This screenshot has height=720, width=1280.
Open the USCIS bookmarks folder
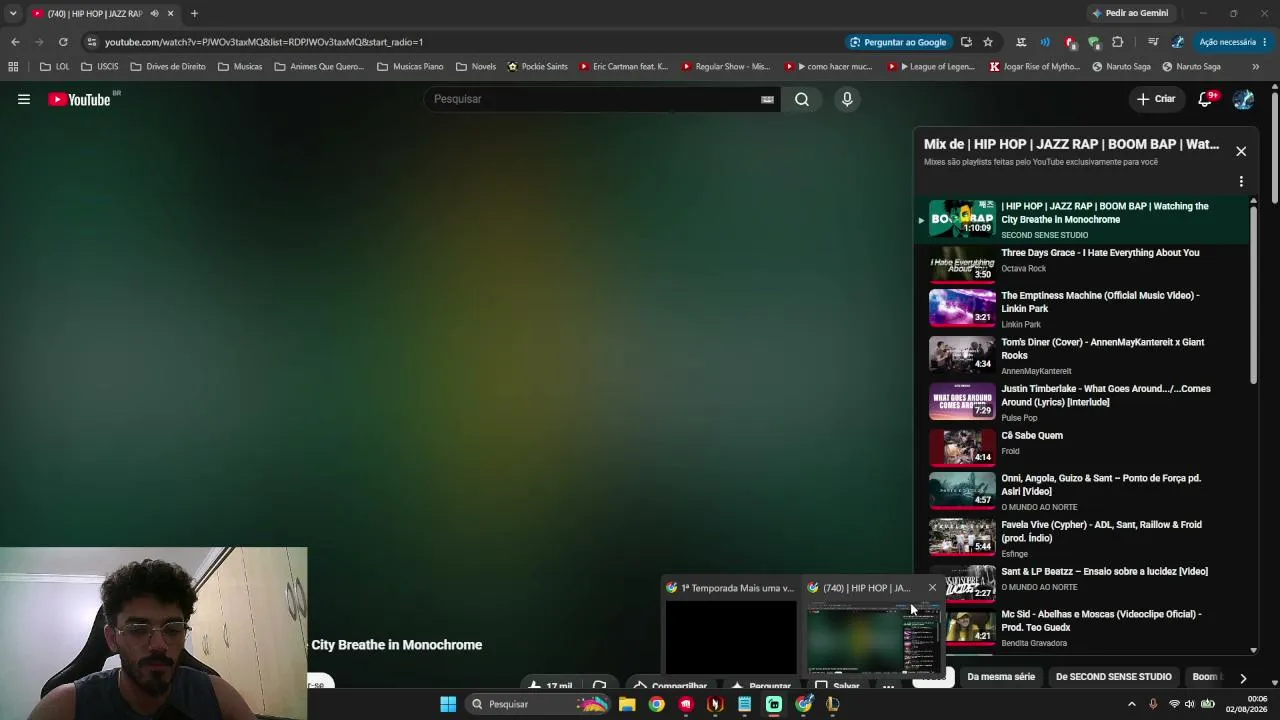[99, 67]
